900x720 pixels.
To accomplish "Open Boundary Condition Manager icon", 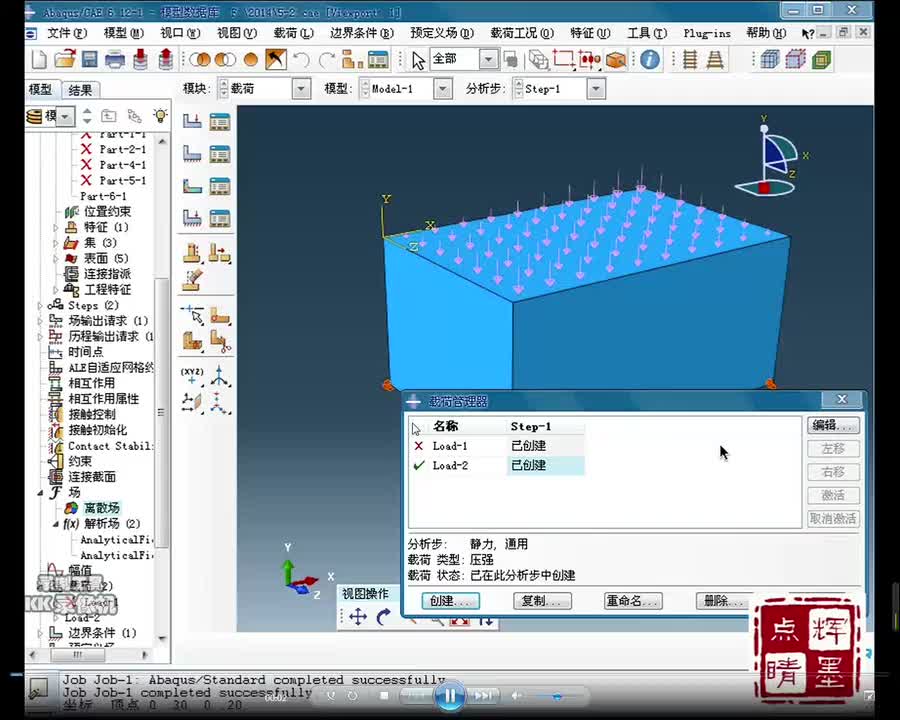I will tap(220, 153).
